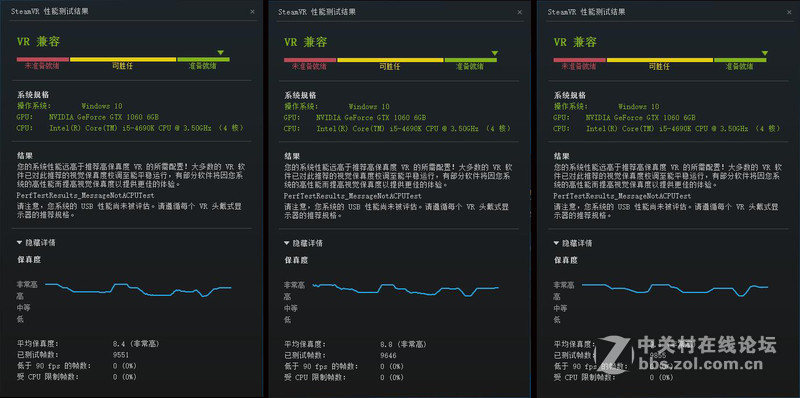Click the yellow 可胜任 bar in left window
This screenshot has height=398, width=800.
coord(123,59)
